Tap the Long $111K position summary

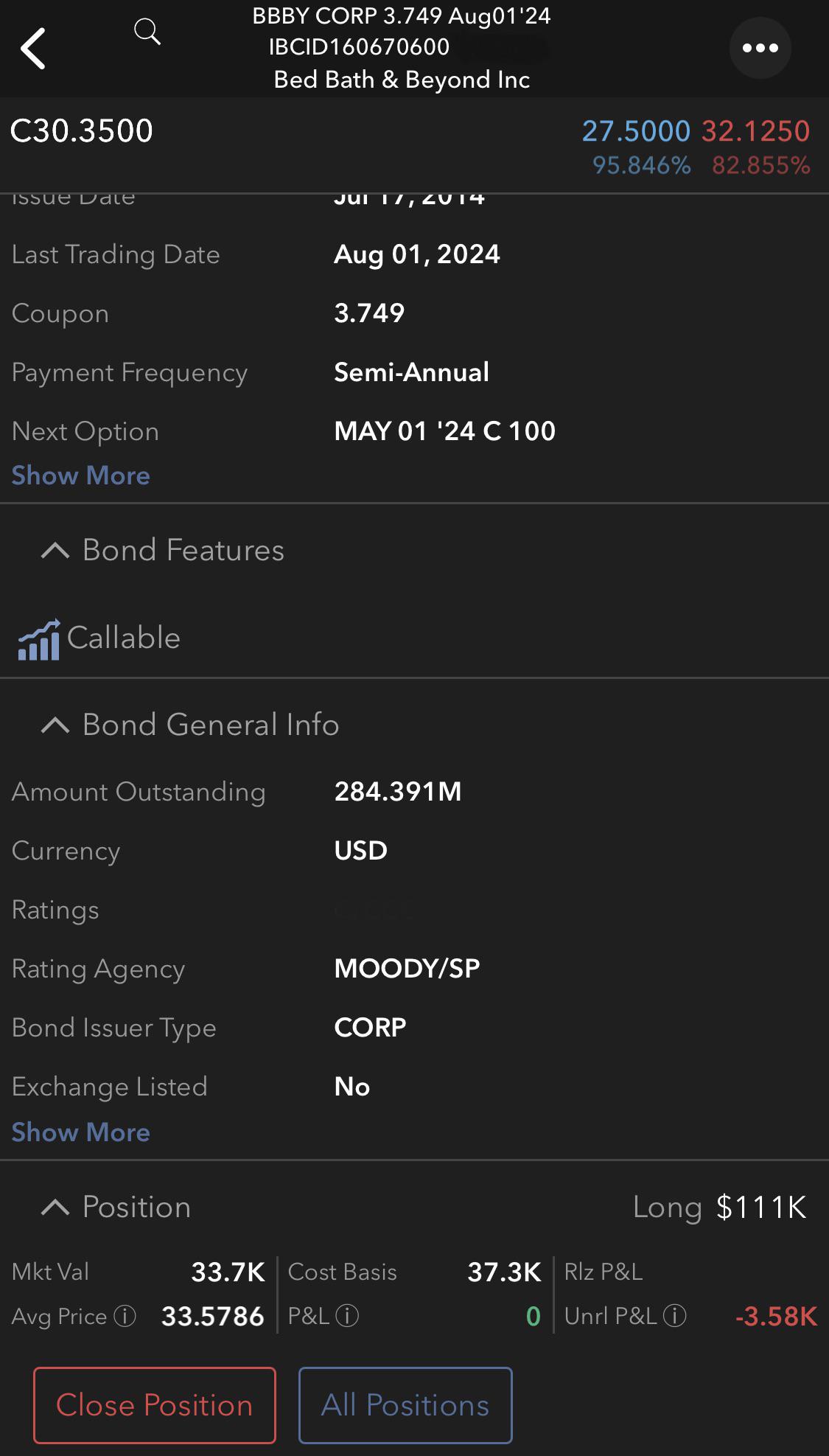pyautogui.click(x=719, y=1208)
